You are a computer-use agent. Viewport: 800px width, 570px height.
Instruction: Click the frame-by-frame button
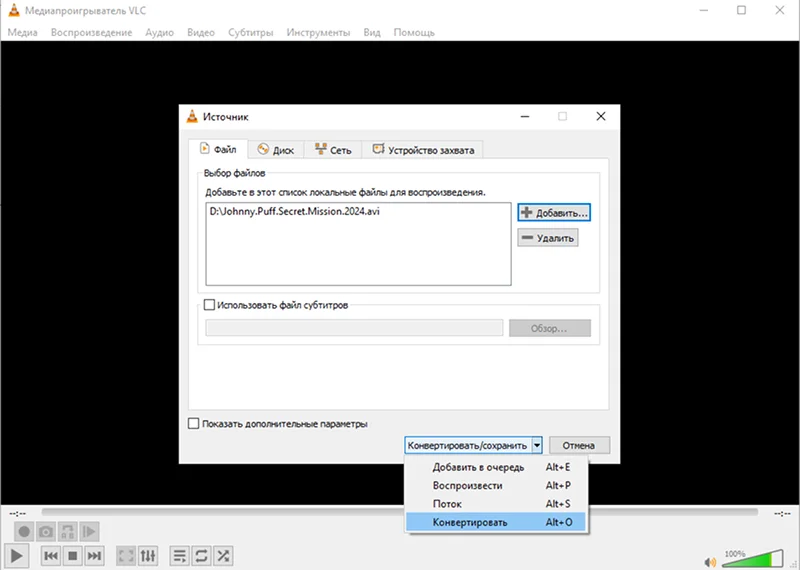[89, 532]
